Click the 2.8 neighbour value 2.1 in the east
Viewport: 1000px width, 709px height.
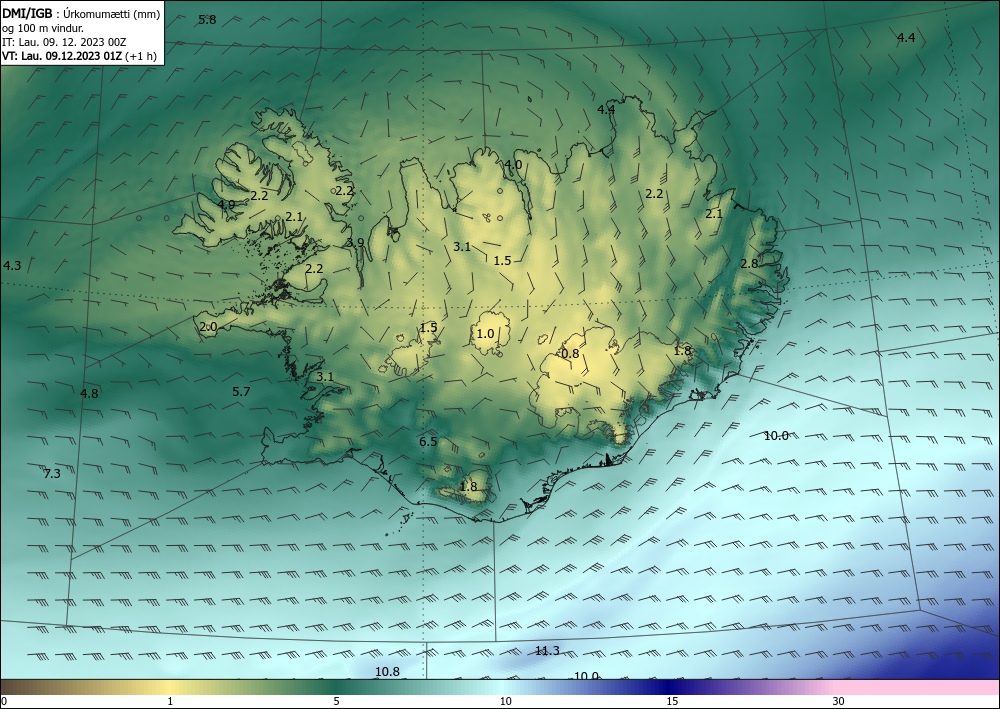(714, 214)
